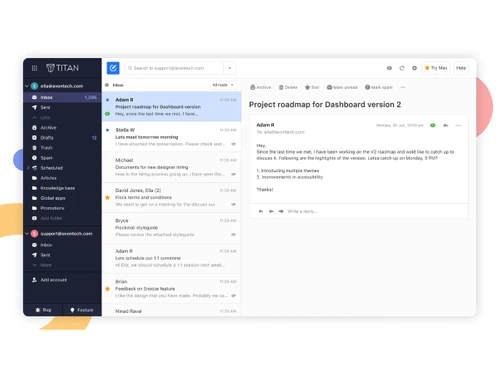Image resolution: width=500 pixels, height=375 pixels.
Task: Click the reply arrow in message header
Action: pos(446,125)
